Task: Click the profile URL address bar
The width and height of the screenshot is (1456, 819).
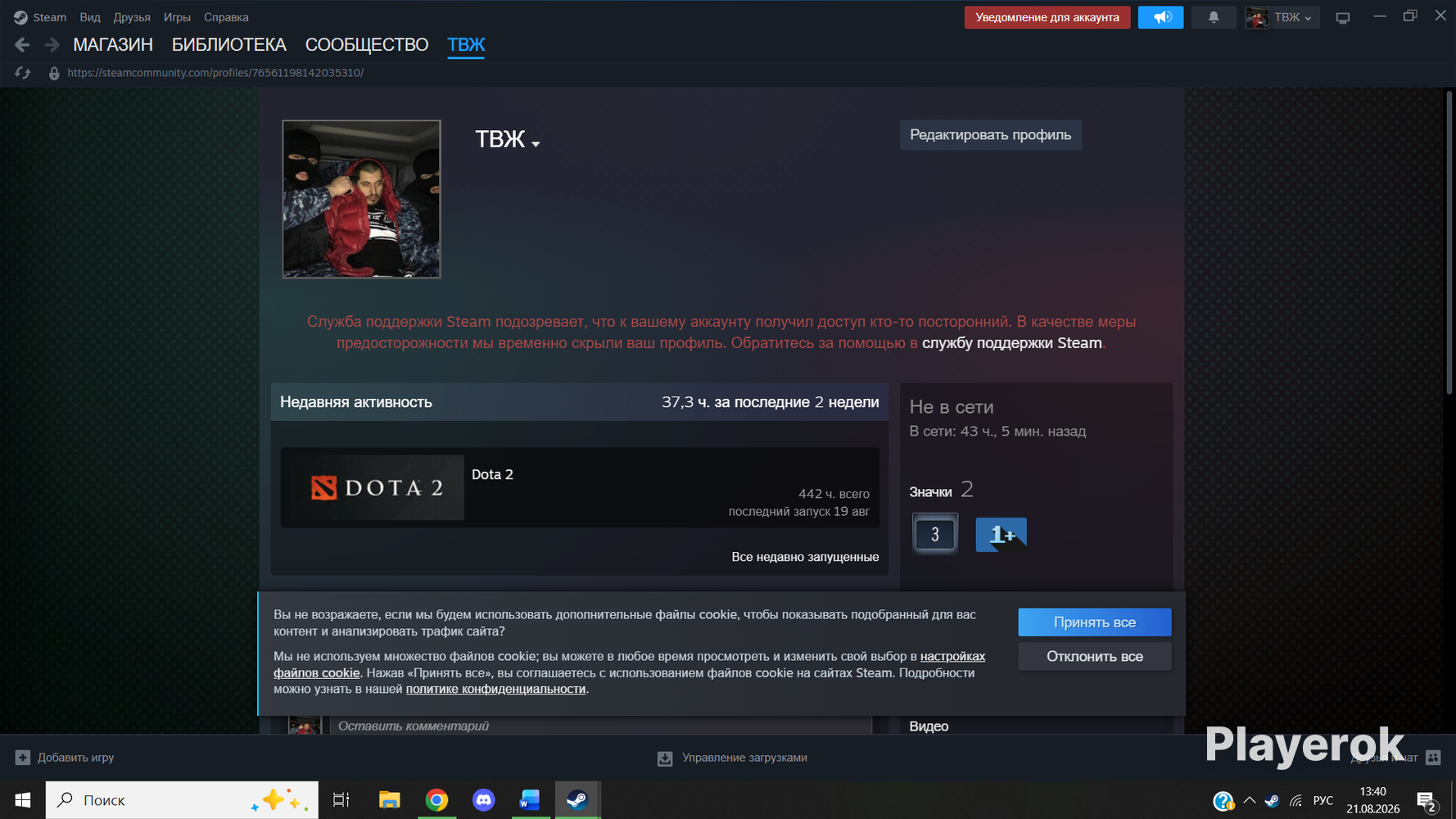Action: click(x=215, y=73)
